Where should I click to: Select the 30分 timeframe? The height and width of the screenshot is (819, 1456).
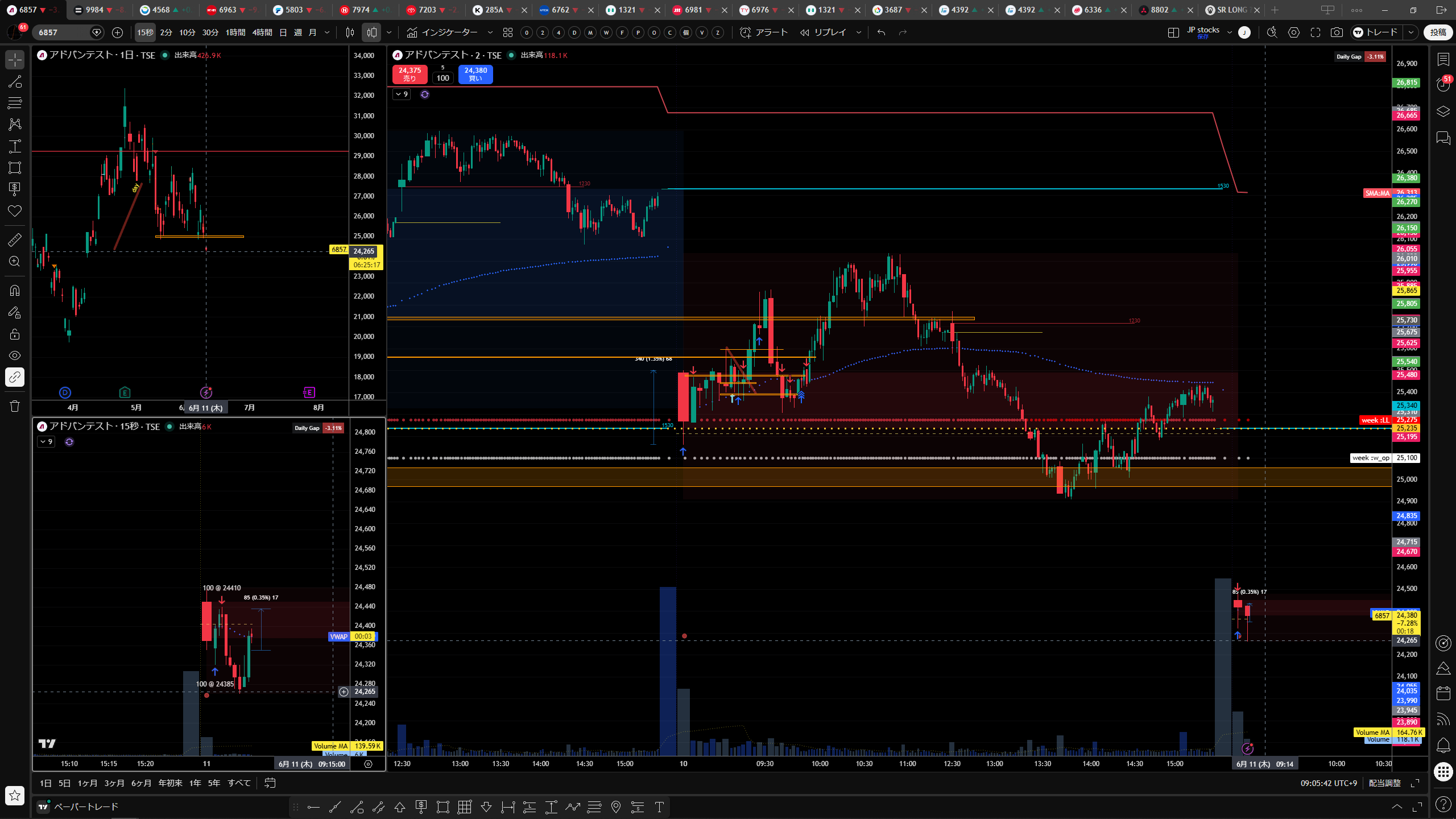210,32
